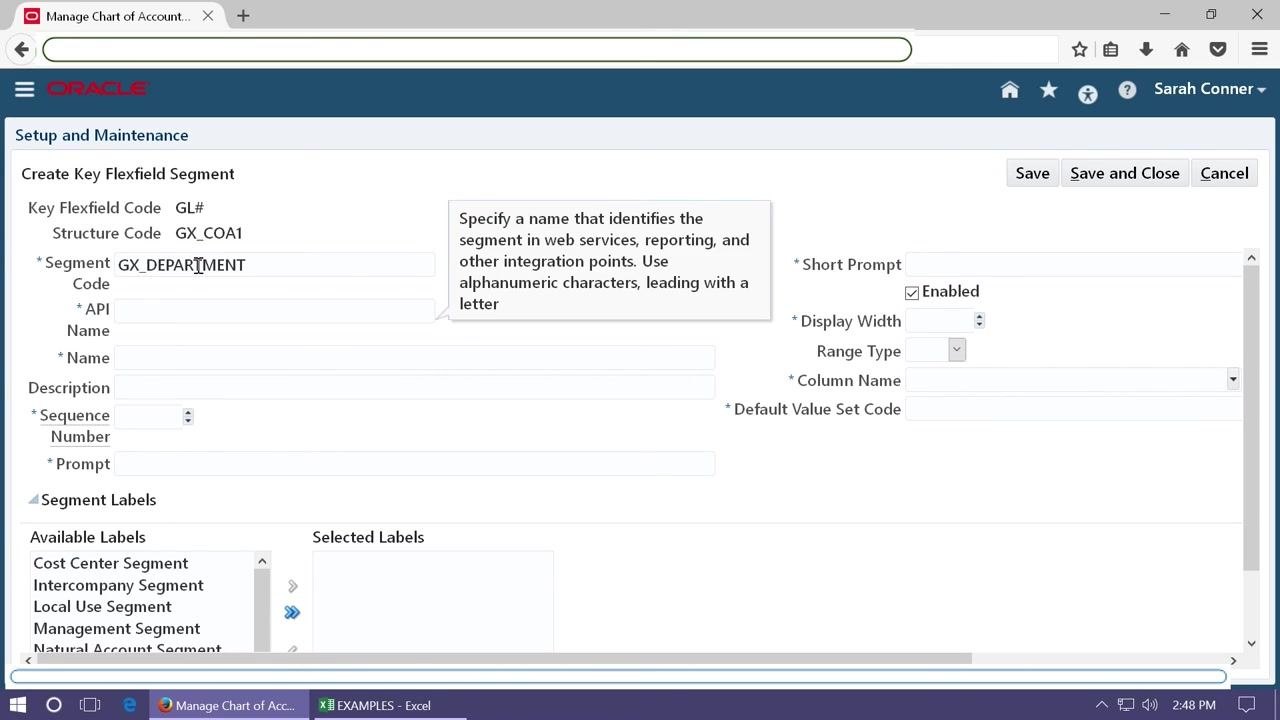1280x720 pixels.
Task: Go to Oracle Home via house icon
Action: [x=1010, y=90]
